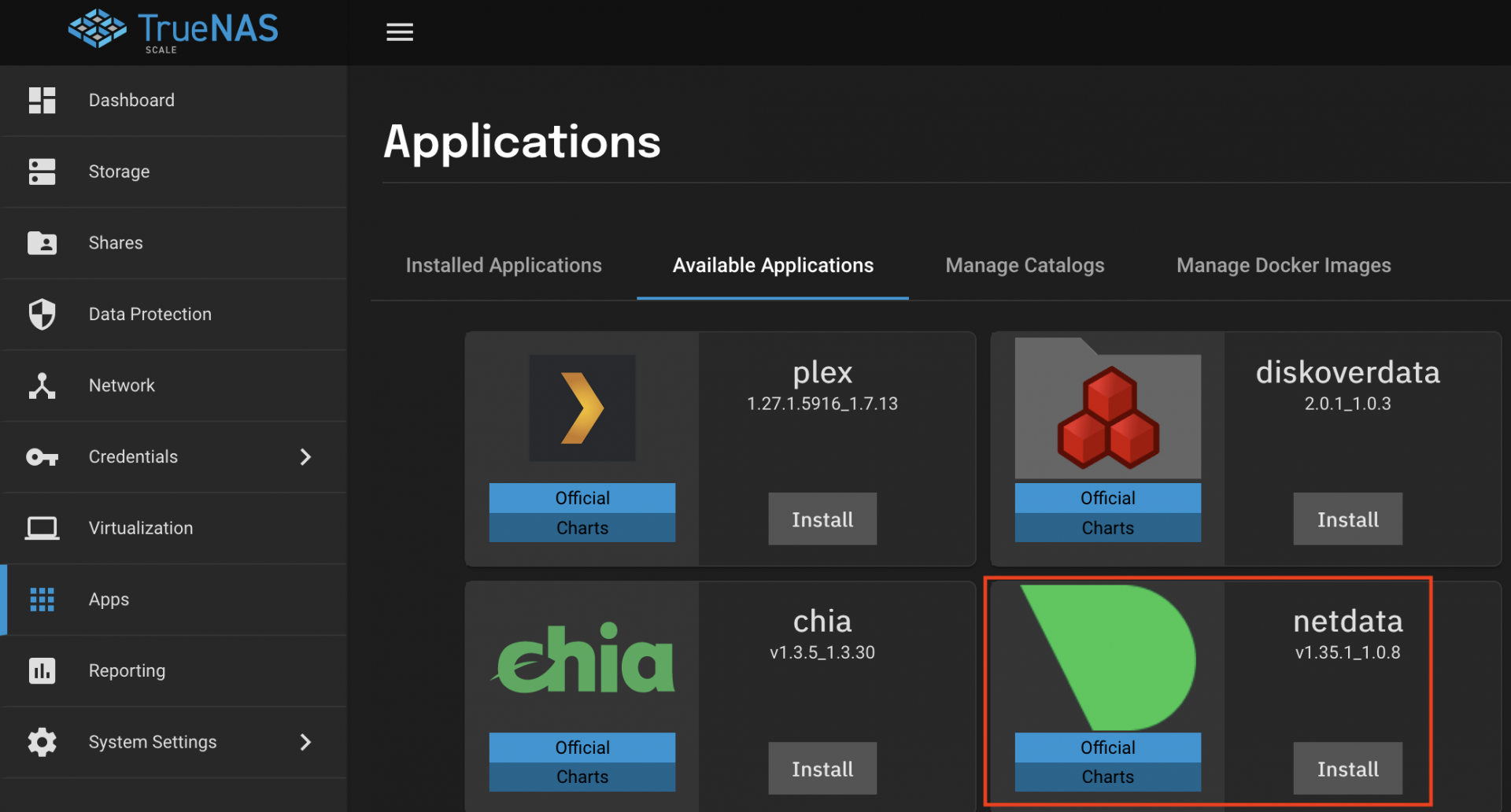Click the plex app logo
1511x812 pixels.
click(582, 408)
